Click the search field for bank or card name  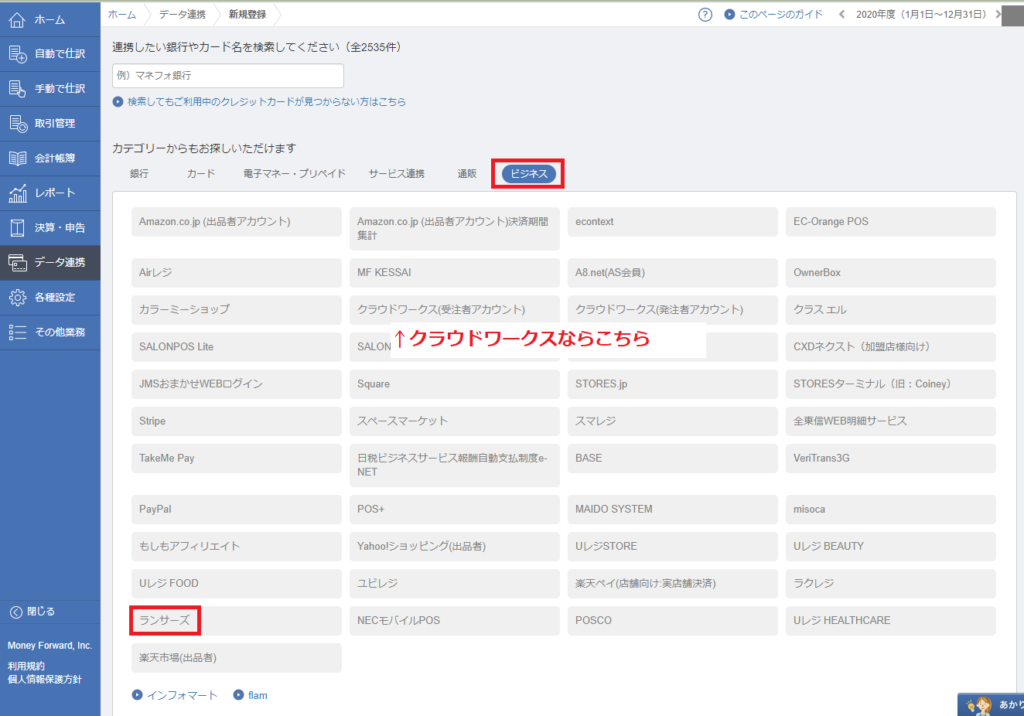(x=228, y=76)
